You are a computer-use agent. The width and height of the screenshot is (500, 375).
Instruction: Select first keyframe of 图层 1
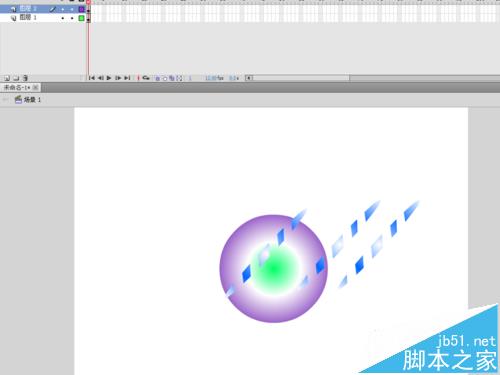tap(89, 18)
